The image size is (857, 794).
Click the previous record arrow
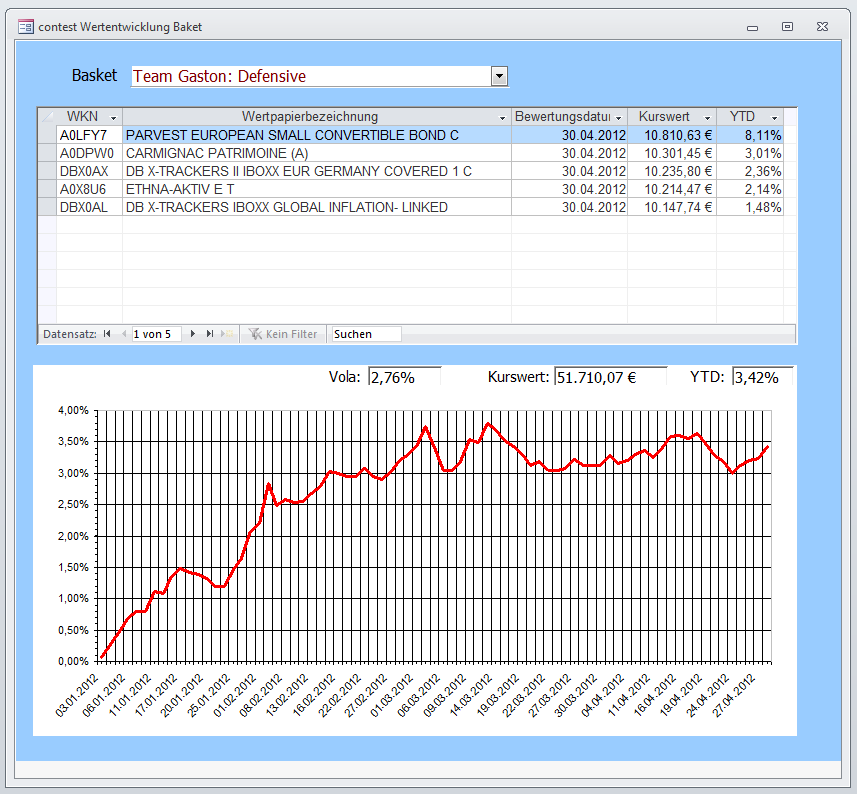pos(124,334)
